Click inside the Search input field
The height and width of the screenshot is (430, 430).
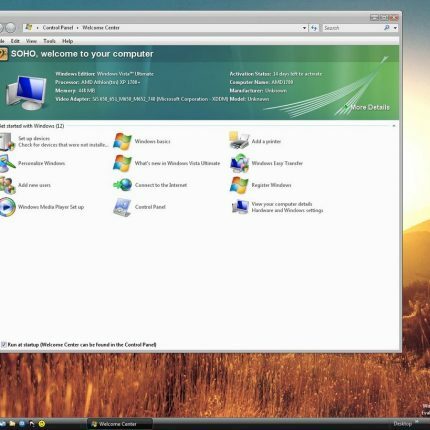[x=353, y=28]
